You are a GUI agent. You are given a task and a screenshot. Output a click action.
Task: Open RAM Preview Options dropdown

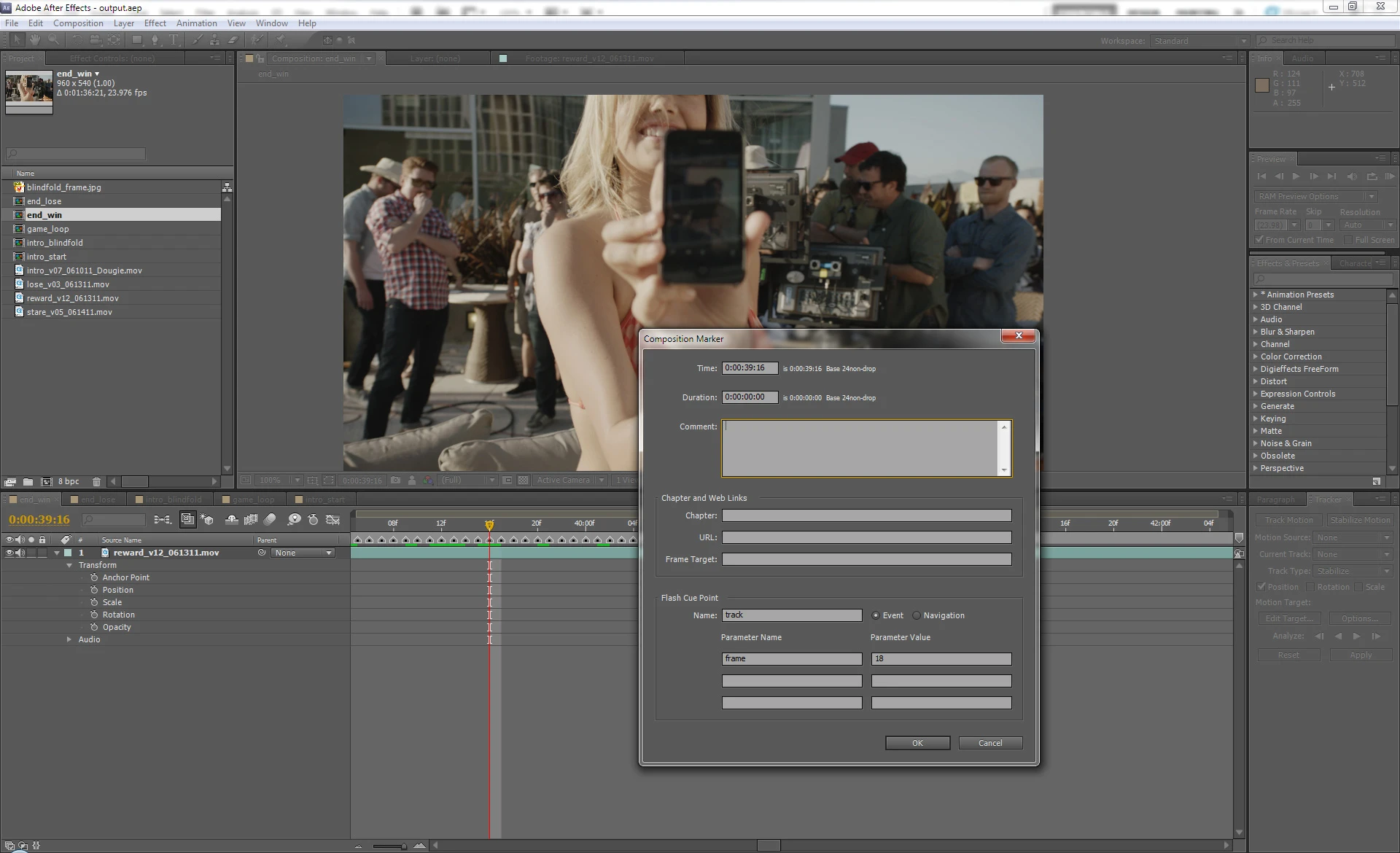pyautogui.click(x=1316, y=196)
